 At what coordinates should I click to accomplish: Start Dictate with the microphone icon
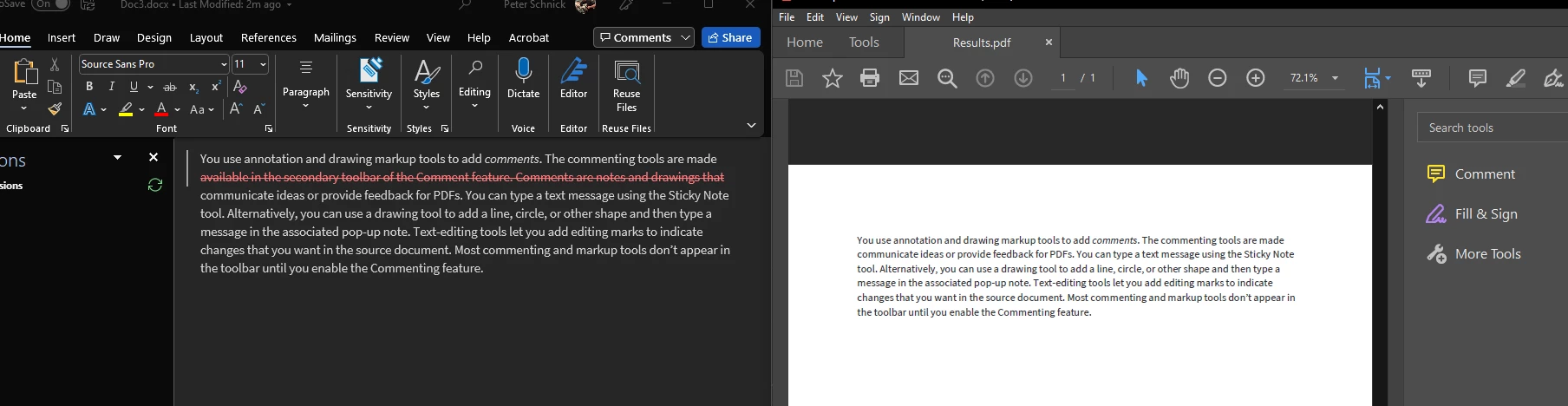coord(523,78)
